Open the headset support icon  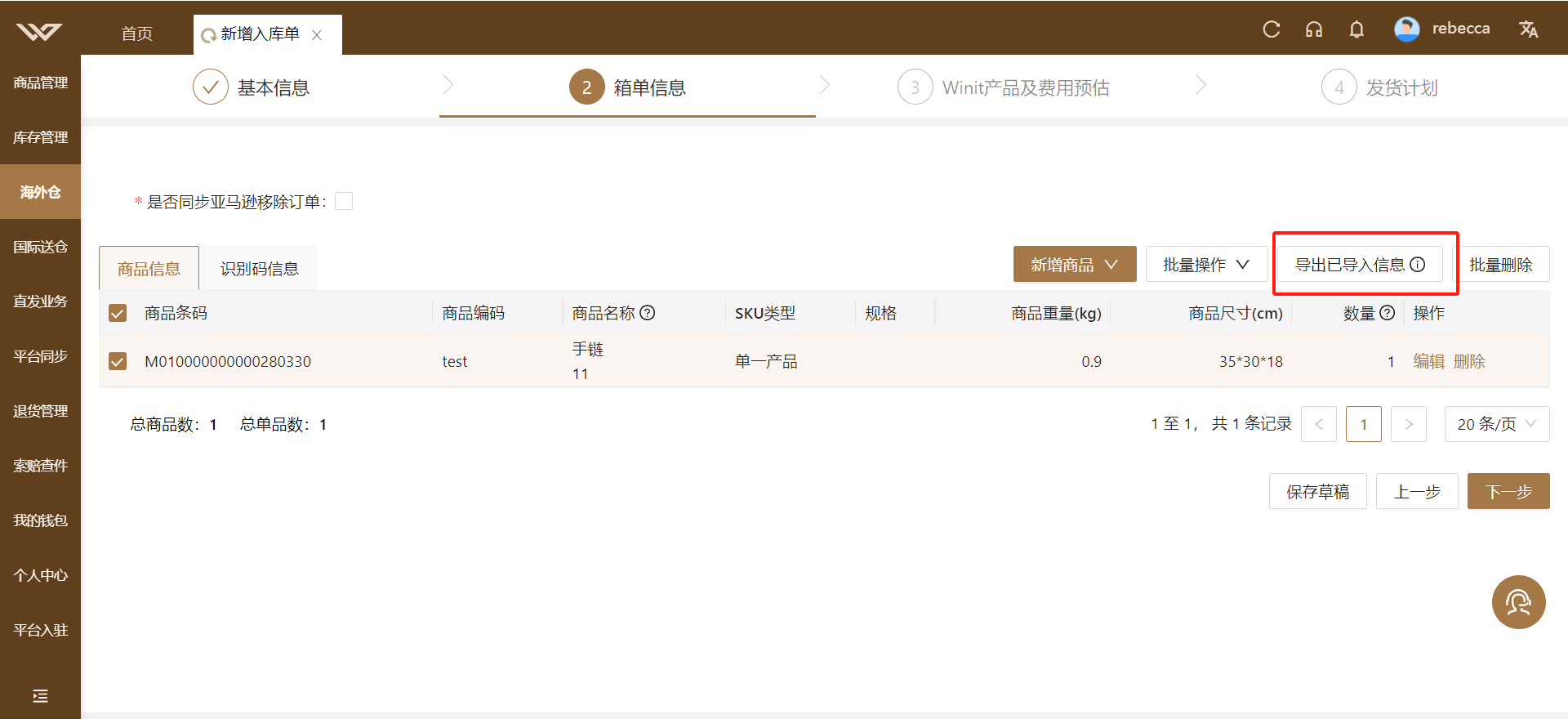1313,29
